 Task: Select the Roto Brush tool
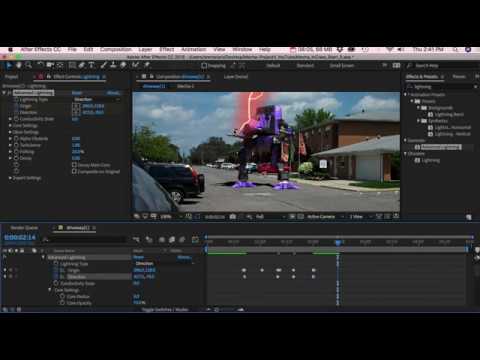tap(135, 65)
